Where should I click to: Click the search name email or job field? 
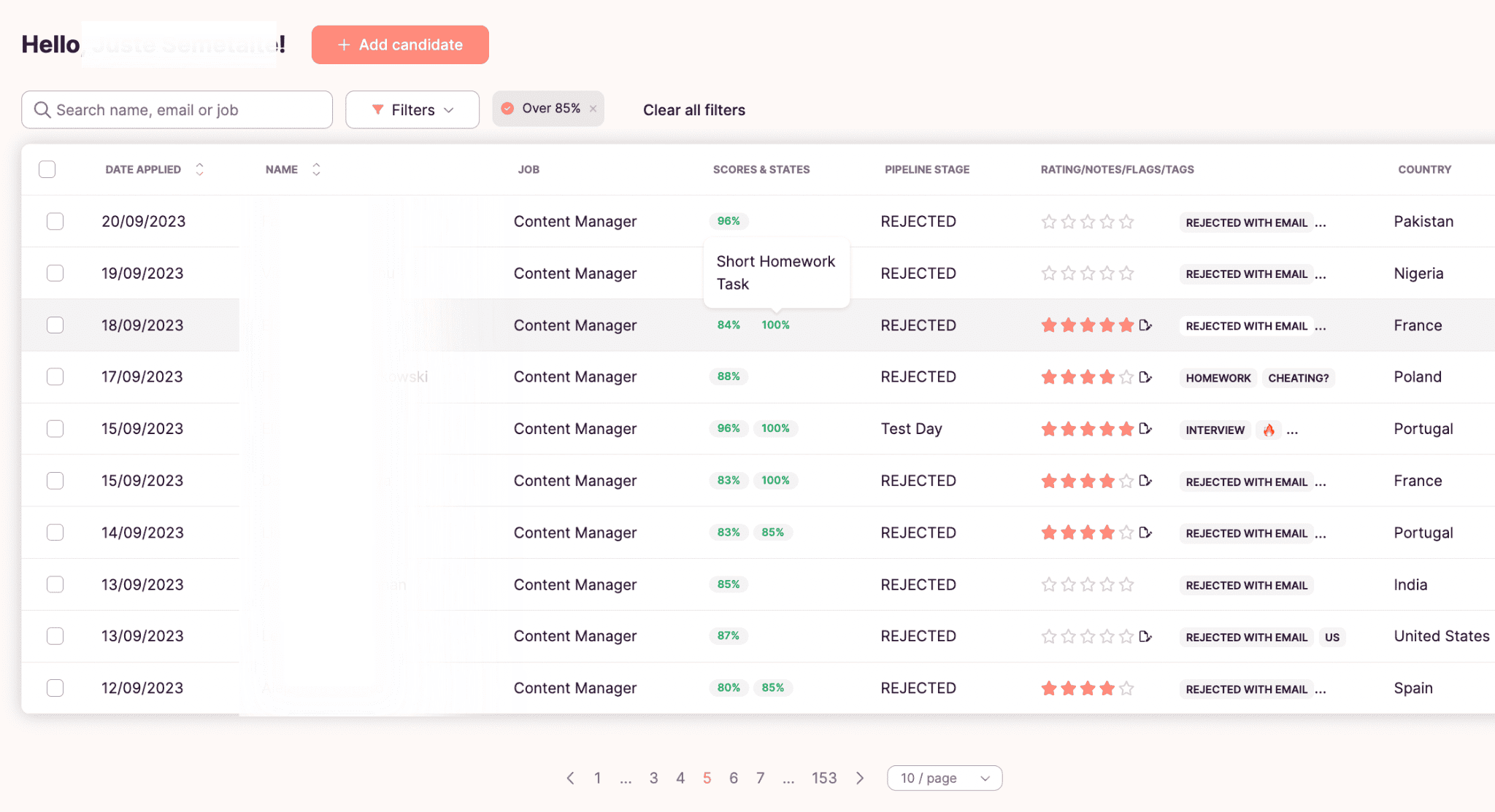[177, 108]
